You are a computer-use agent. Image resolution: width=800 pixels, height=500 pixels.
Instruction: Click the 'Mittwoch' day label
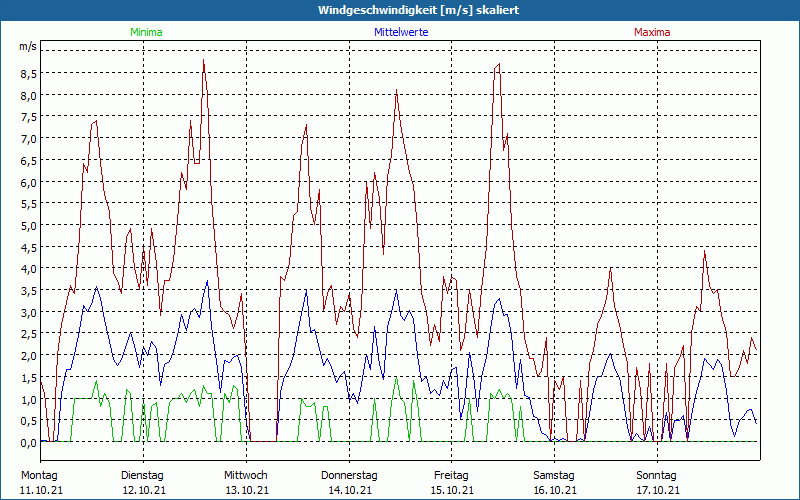coord(245,476)
